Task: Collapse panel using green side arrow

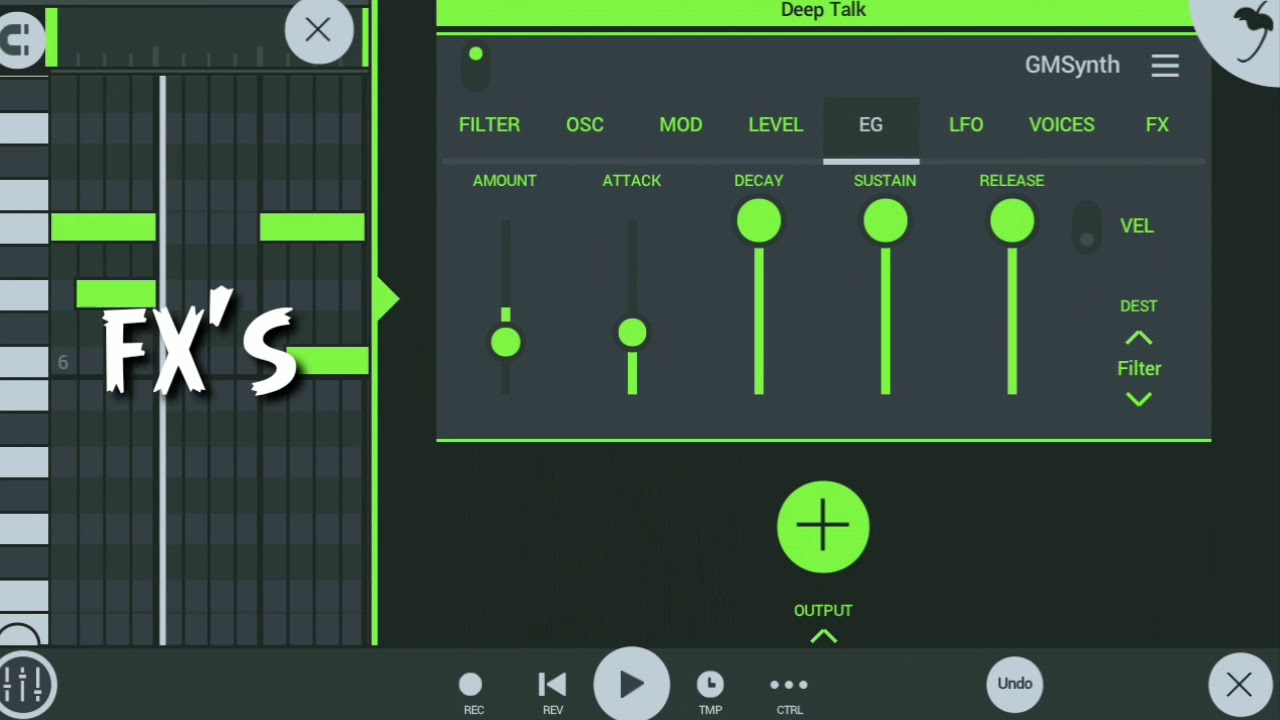Action: point(387,299)
